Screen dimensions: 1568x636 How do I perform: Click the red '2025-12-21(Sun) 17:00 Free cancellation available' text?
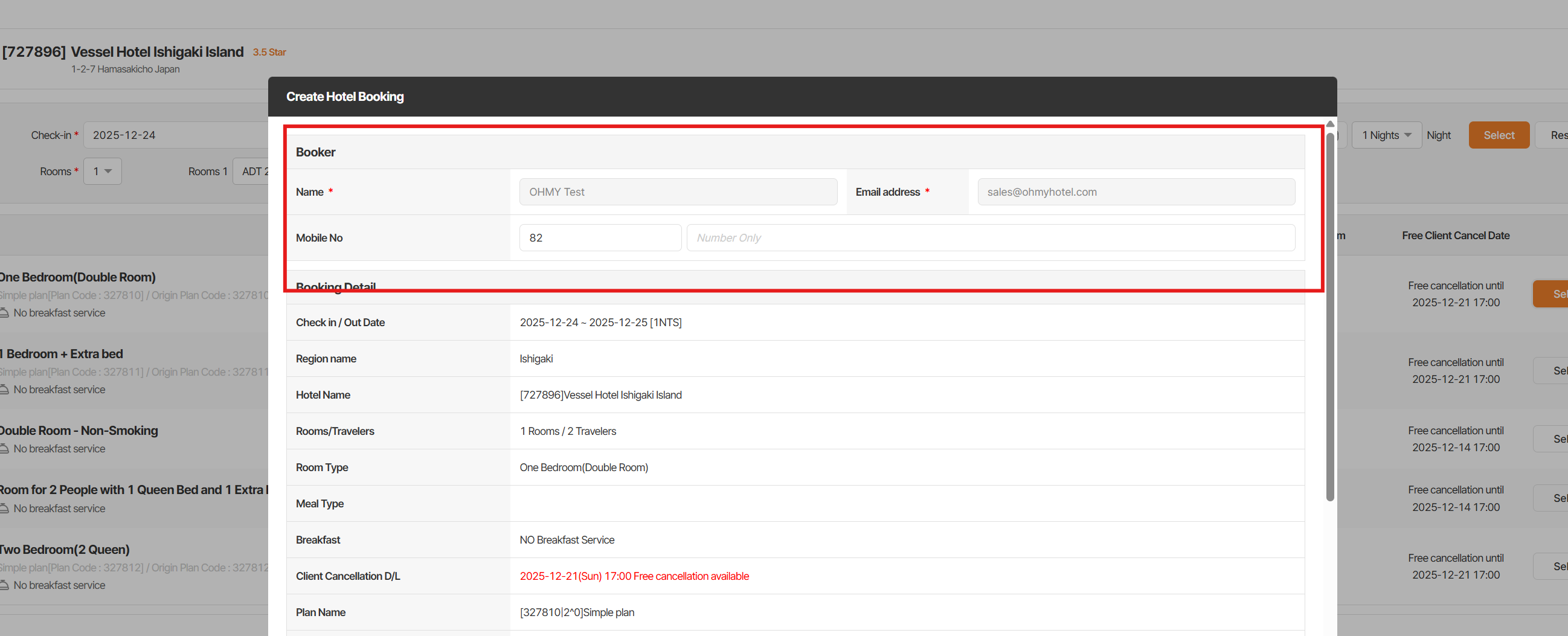(634, 576)
